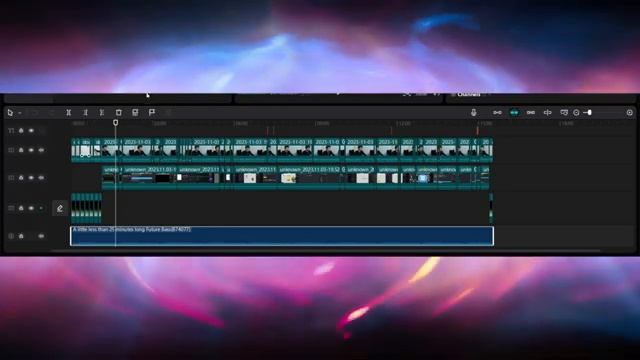
Task: Mute the main video track audio
Action: tap(41, 150)
